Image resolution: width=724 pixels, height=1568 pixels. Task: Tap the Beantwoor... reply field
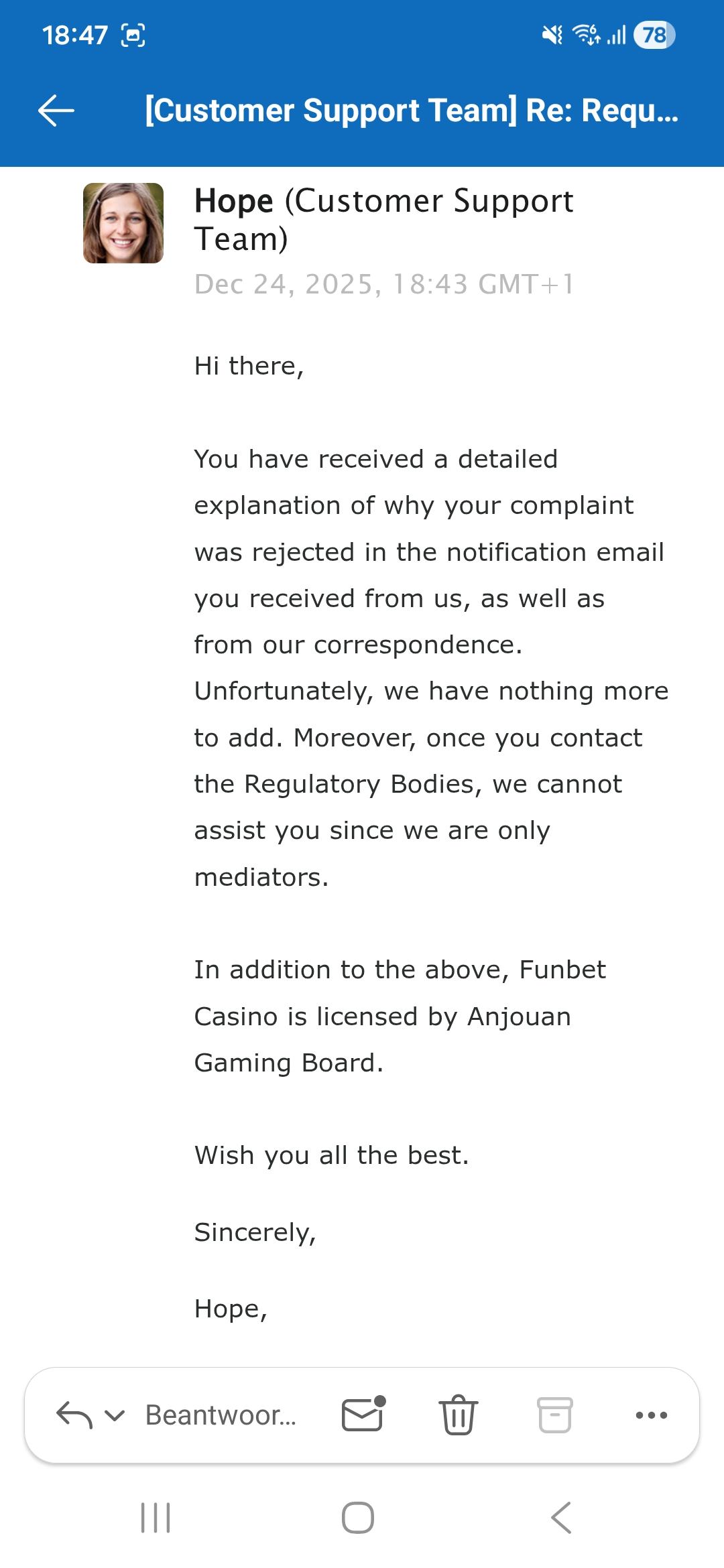coord(221,1415)
